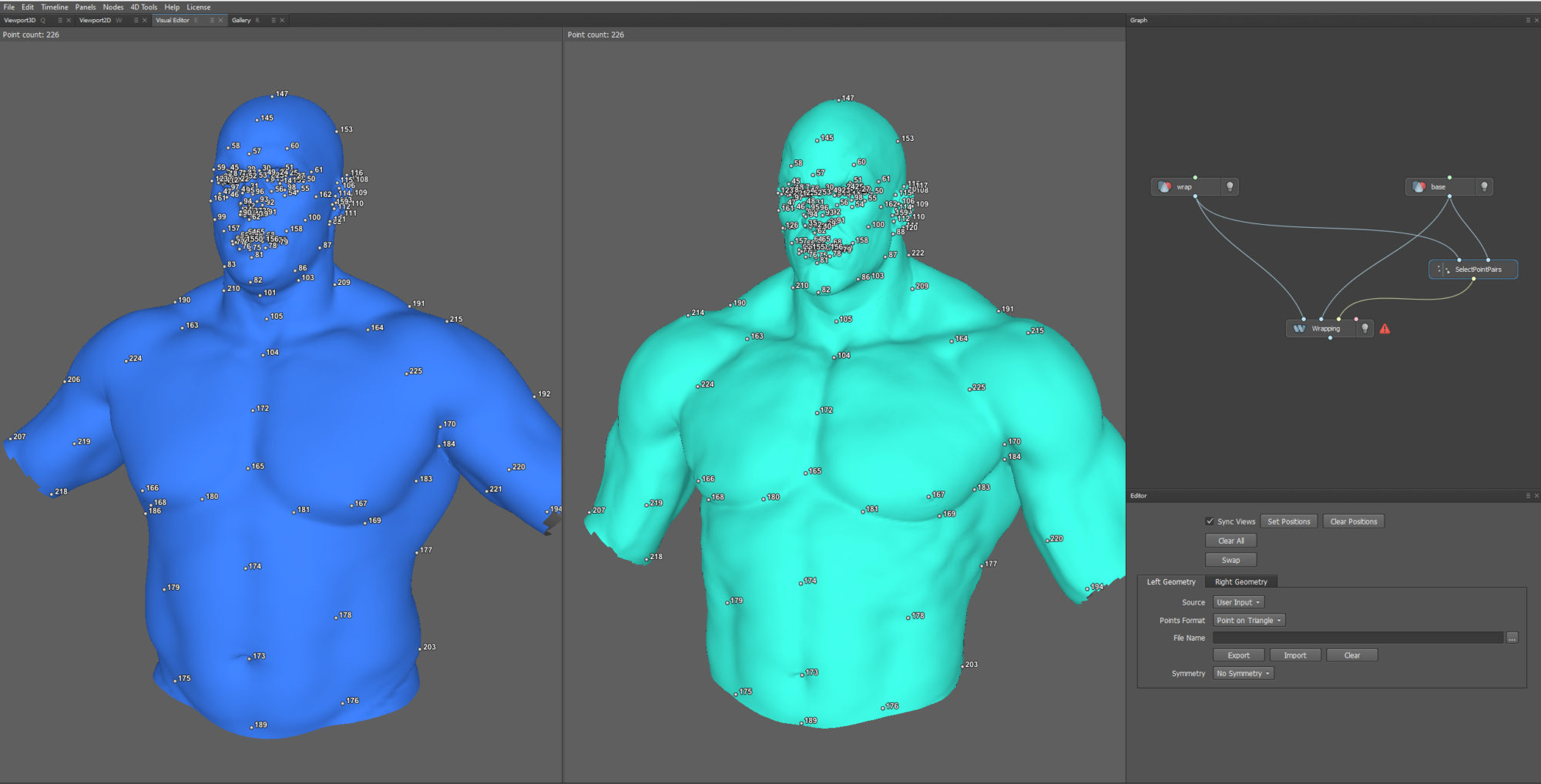Toggle the lightbulb on the wrap node
This screenshot has width=1541, height=784.
tap(1230, 187)
